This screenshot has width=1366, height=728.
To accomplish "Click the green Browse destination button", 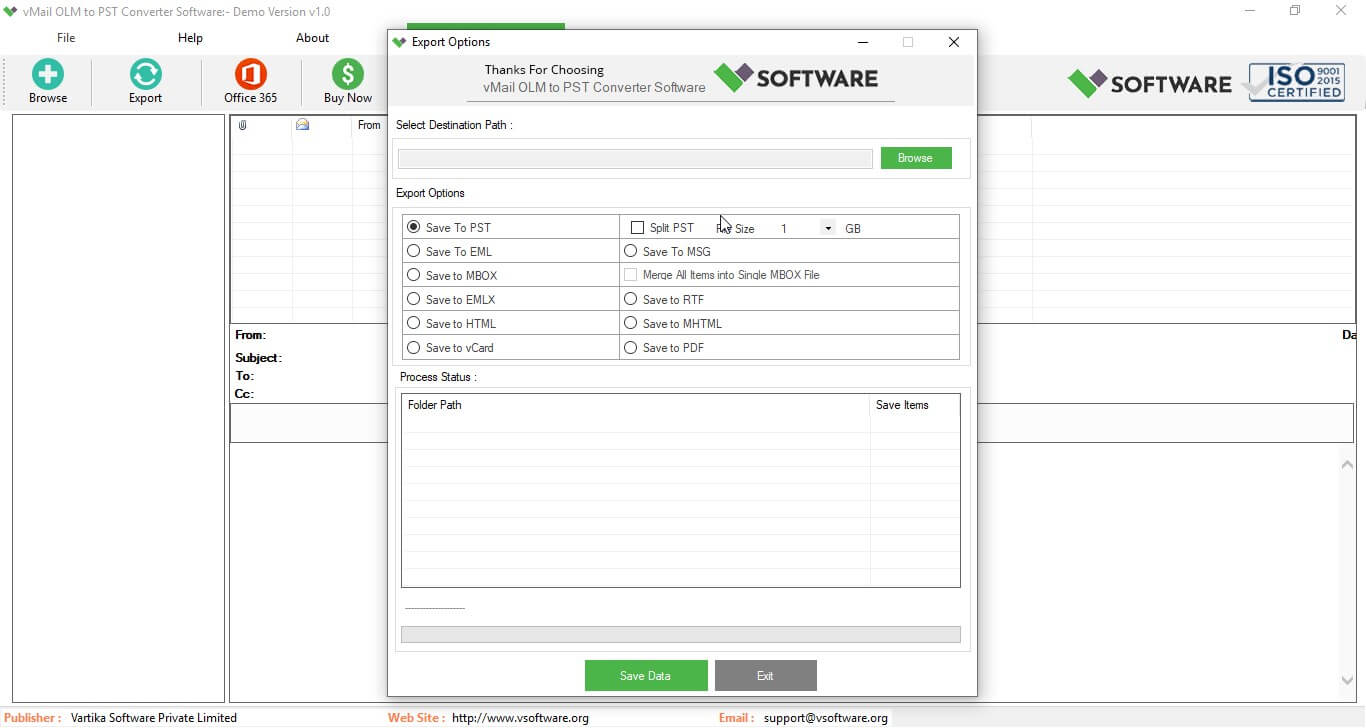I will point(915,158).
